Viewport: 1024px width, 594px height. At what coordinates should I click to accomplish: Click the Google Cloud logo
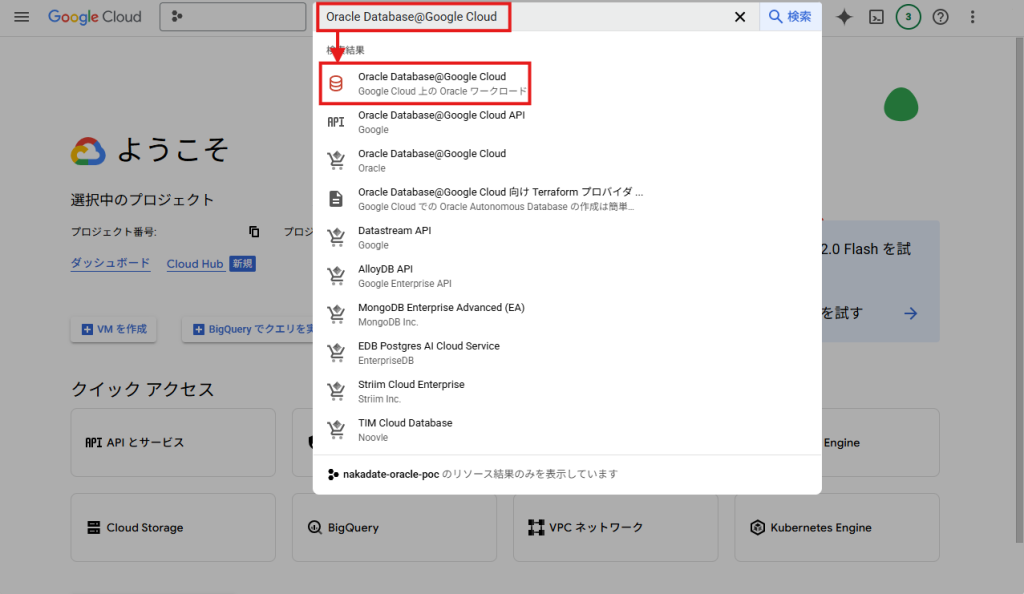pos(95,17)
